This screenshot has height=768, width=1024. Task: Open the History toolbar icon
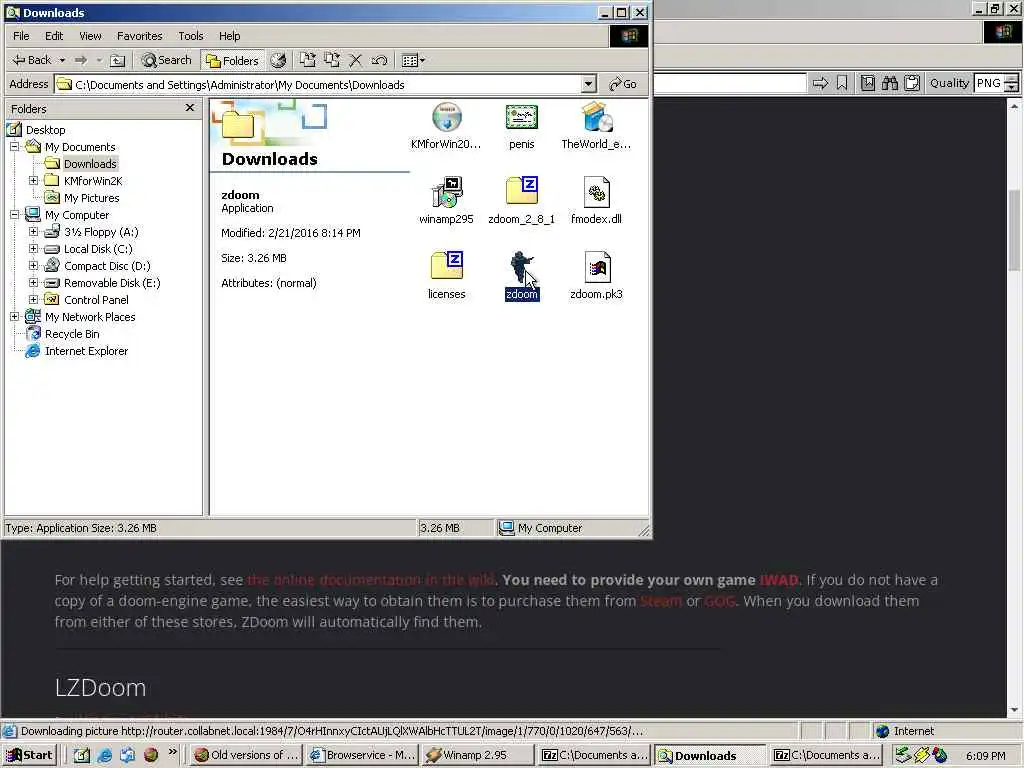click(278, 60)
